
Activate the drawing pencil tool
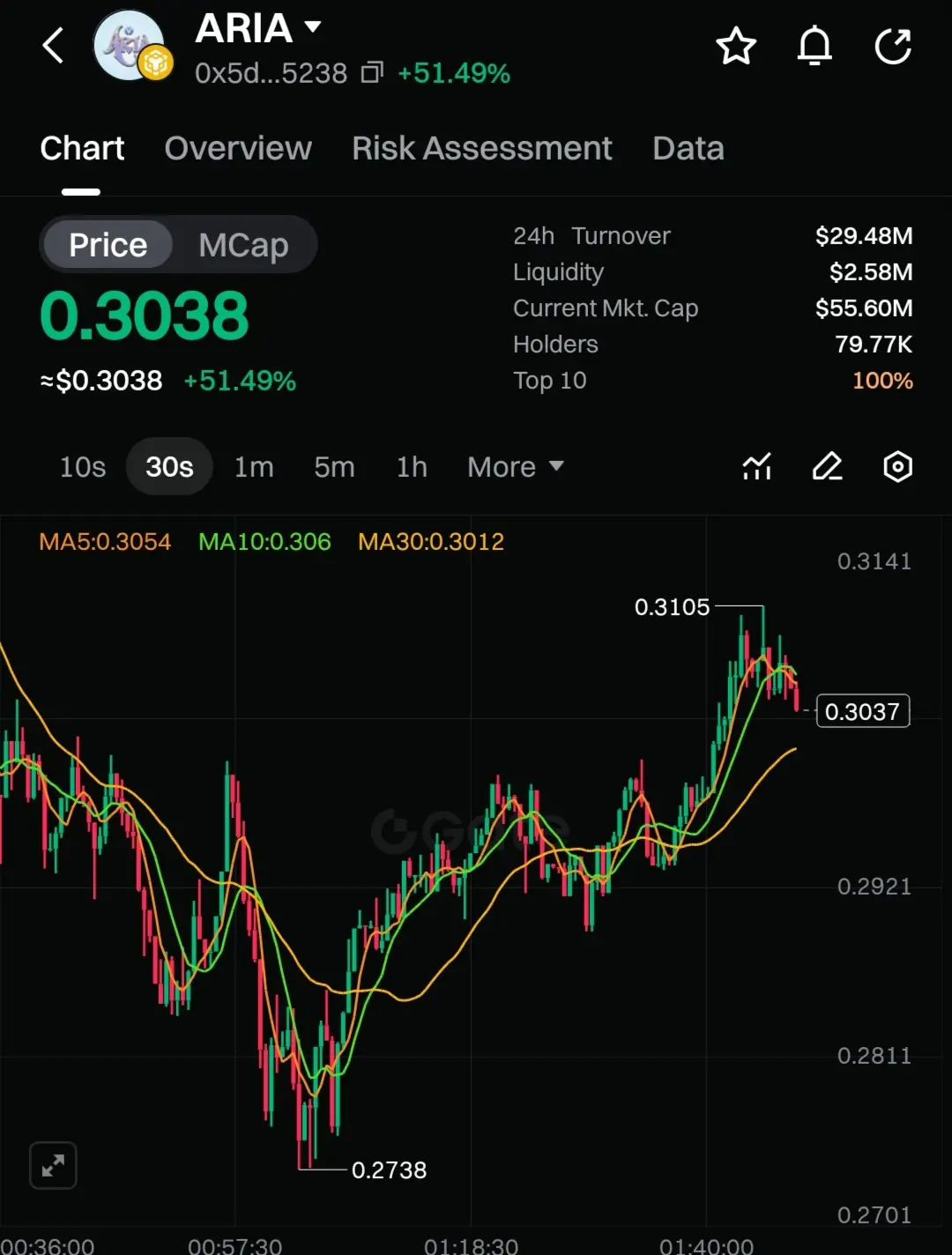point(827,466)
